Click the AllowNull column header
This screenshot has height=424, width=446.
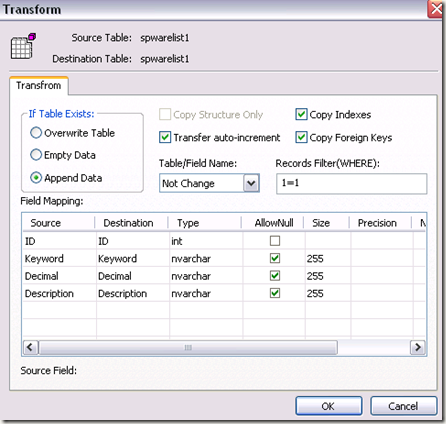pyautogui.click(x=272, y=223)
